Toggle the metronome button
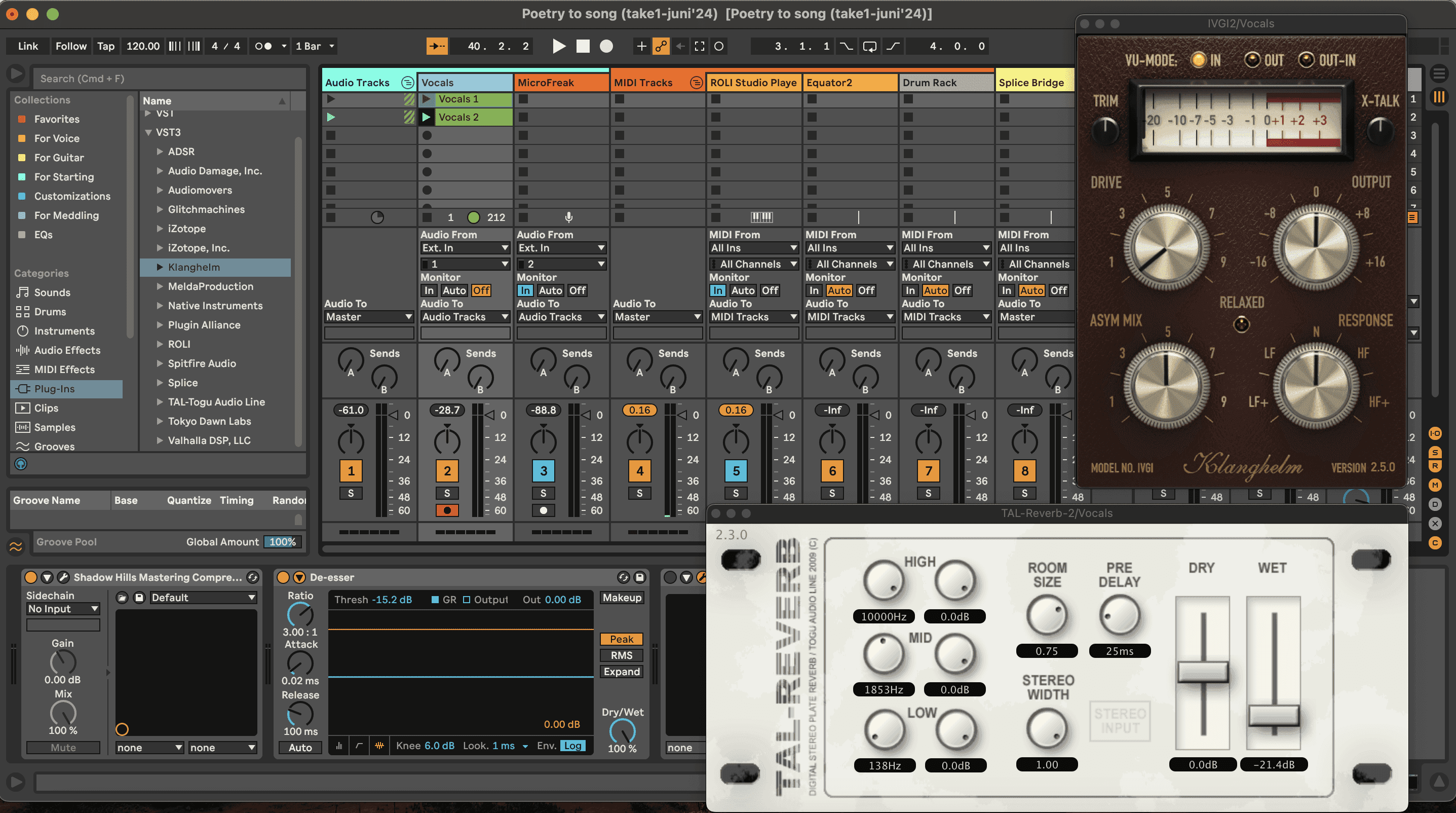 click(x=263, y=46)
